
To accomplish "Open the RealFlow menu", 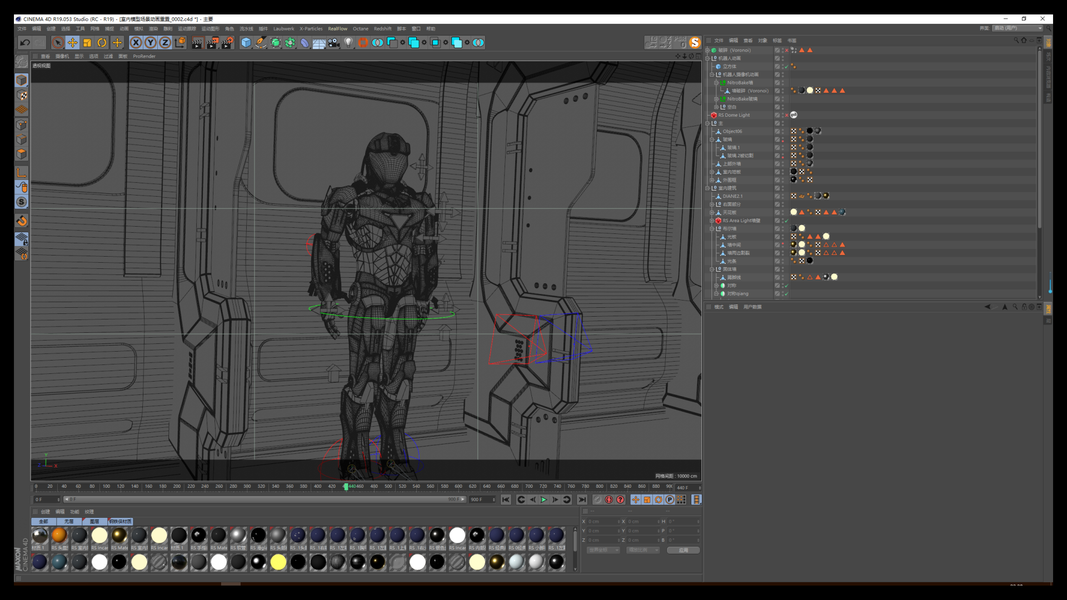I will point(338,29).
